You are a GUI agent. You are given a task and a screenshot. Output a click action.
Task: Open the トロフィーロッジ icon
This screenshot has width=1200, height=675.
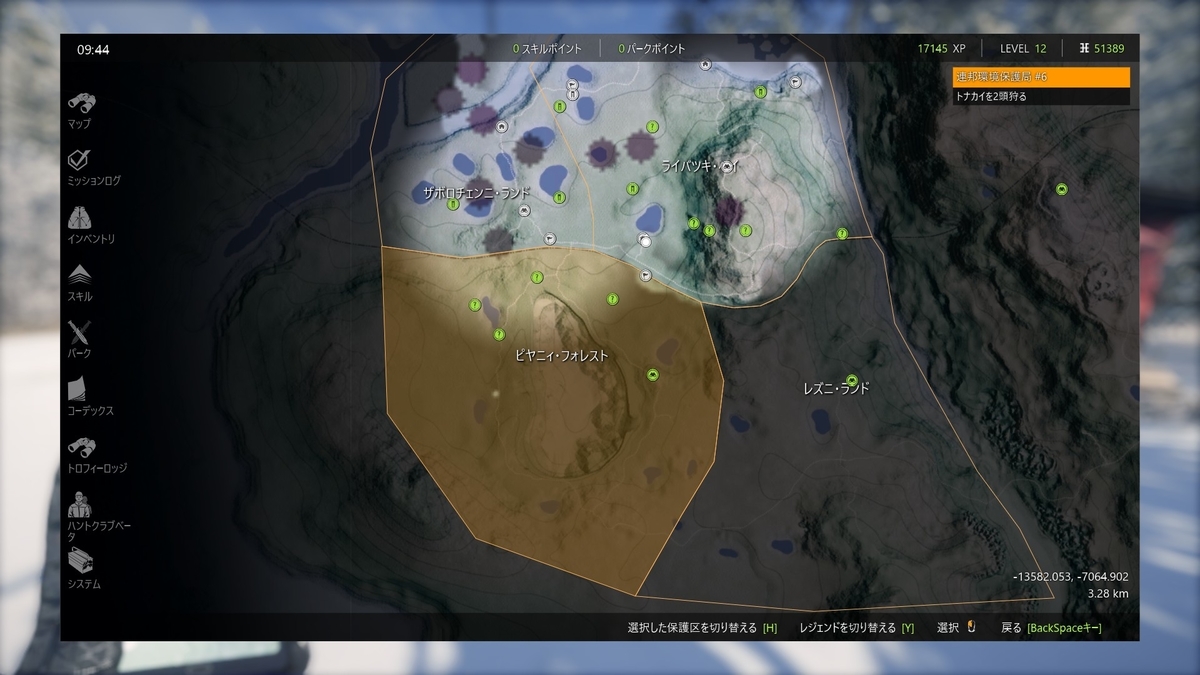point(81,447)
